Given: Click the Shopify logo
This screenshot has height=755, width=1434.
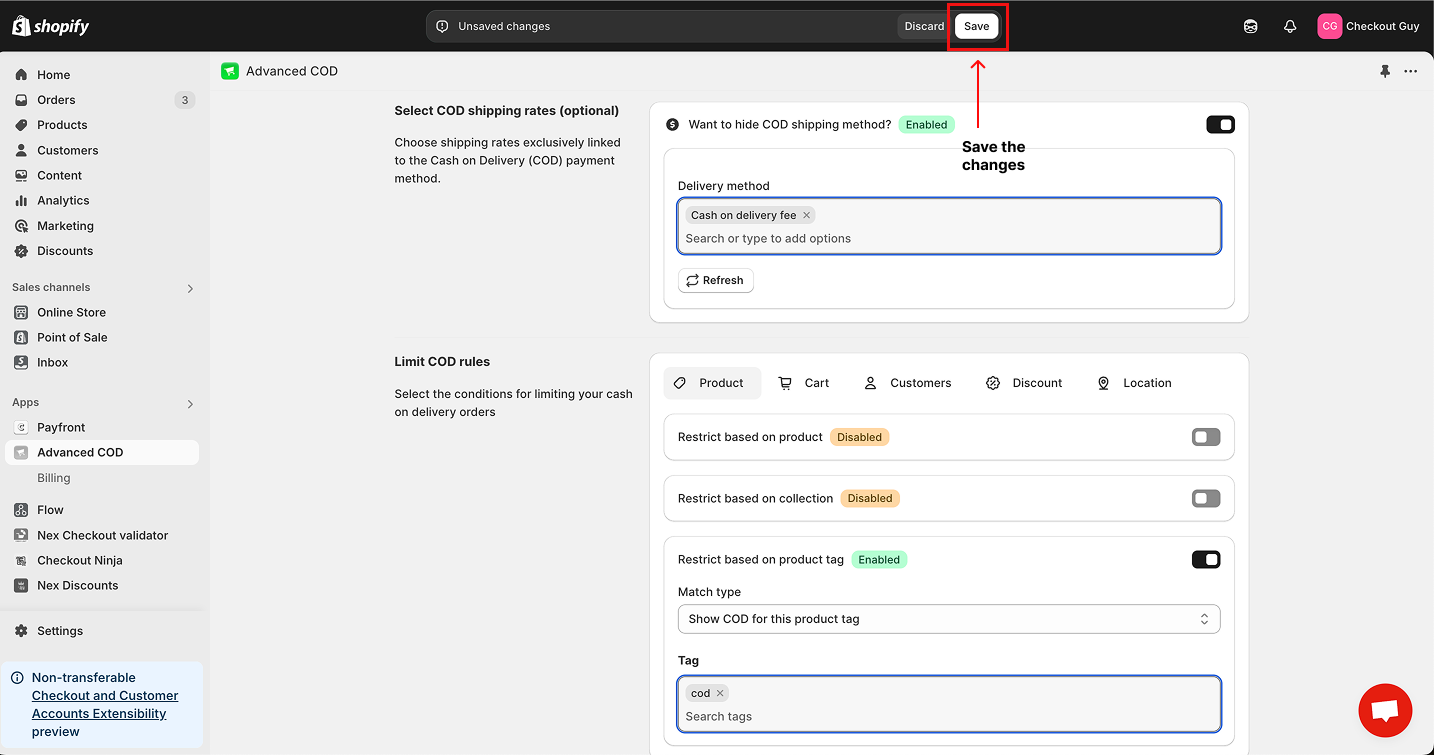Looking at the screenshot, I should 51,27.
